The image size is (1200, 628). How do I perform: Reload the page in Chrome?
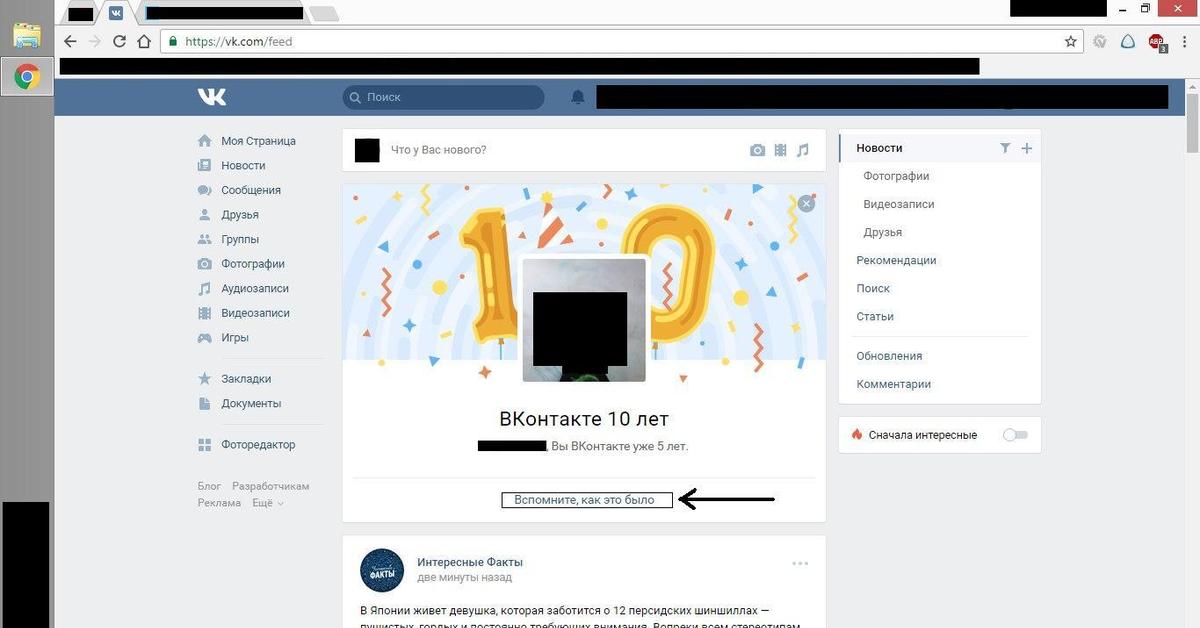click(x=119, y=42)
